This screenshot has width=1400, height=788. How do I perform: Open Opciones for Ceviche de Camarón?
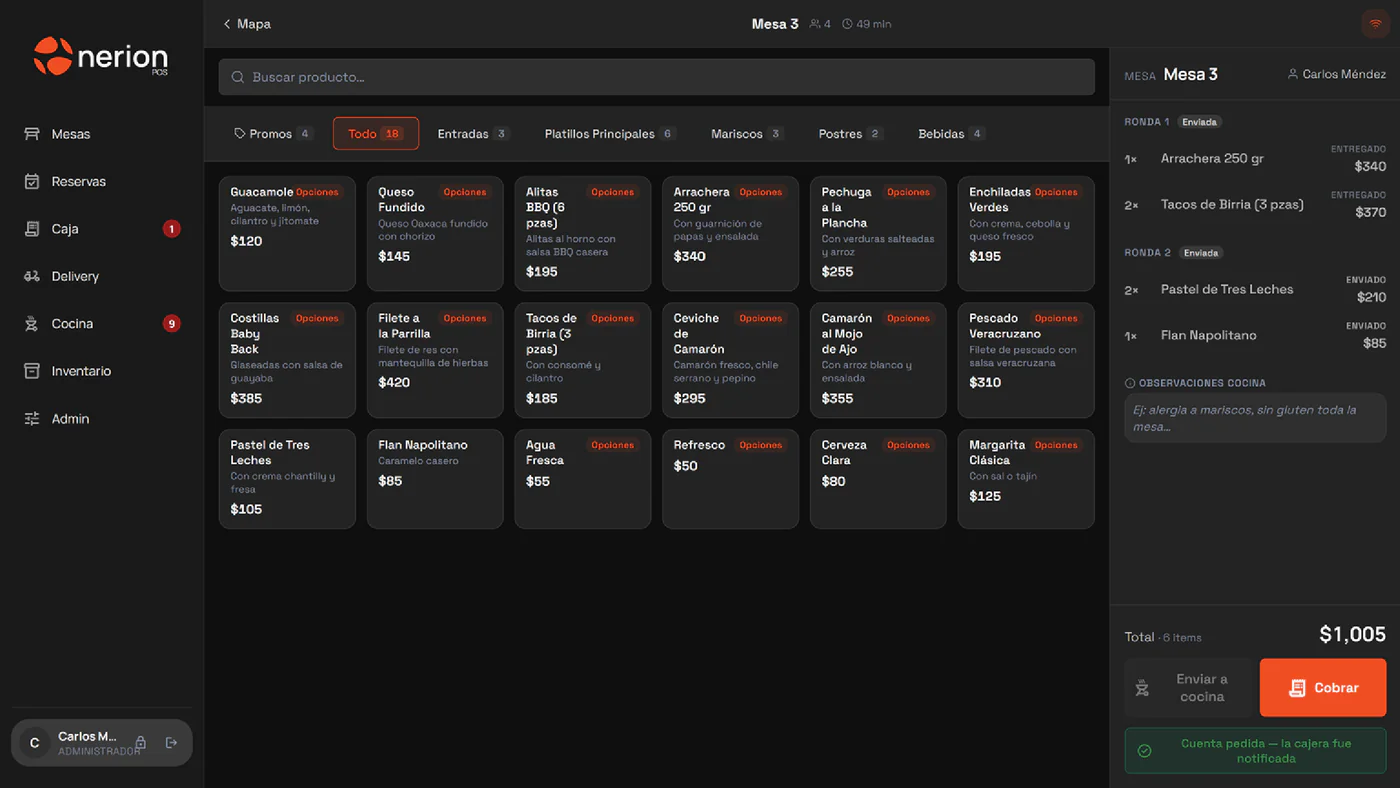[761, 318]
